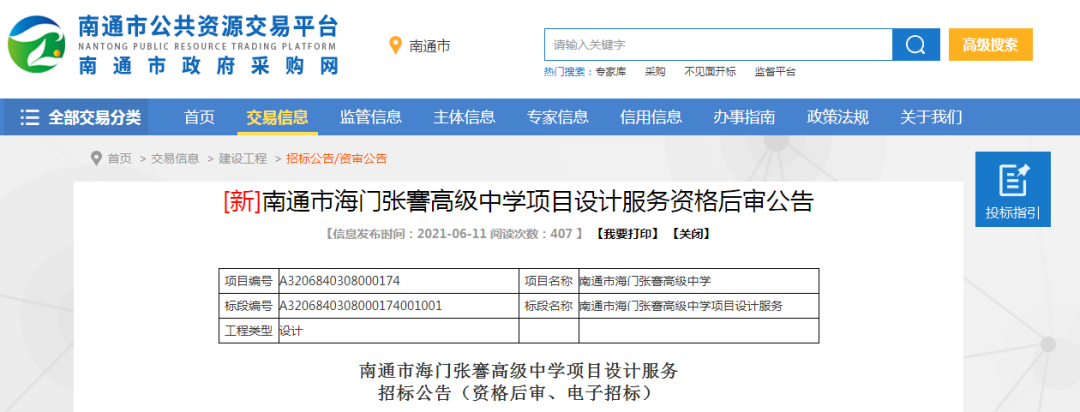Screen dimensions: 1080x412
Task: Click 【我要打印】 print link
Action: [x=627, y=234]
